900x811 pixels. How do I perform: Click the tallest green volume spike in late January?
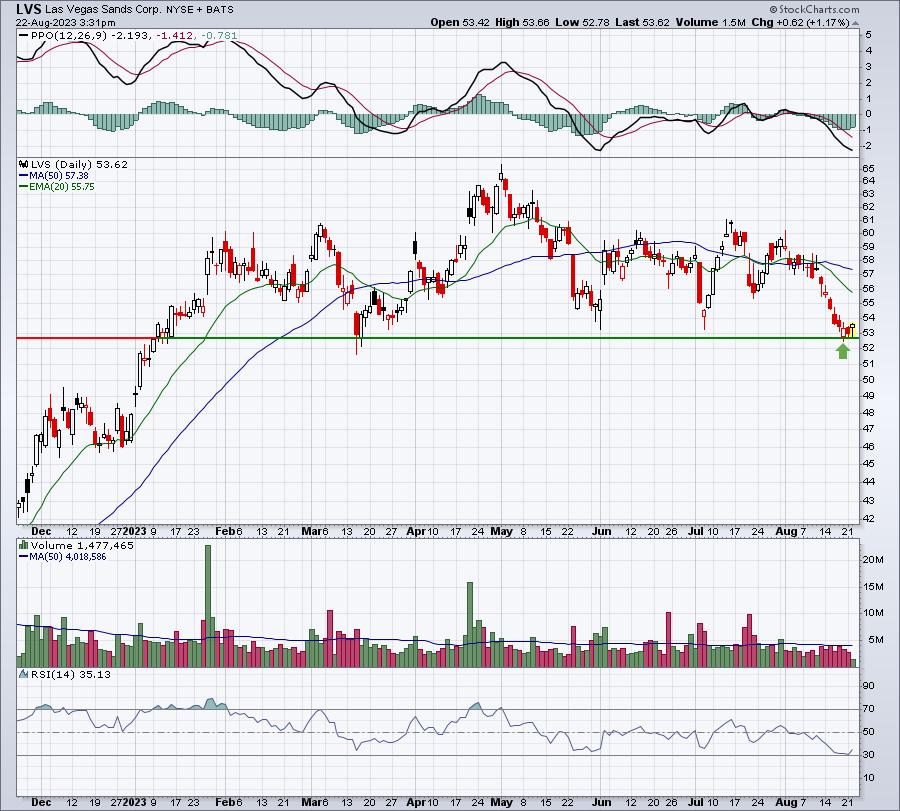pos(208,606)
